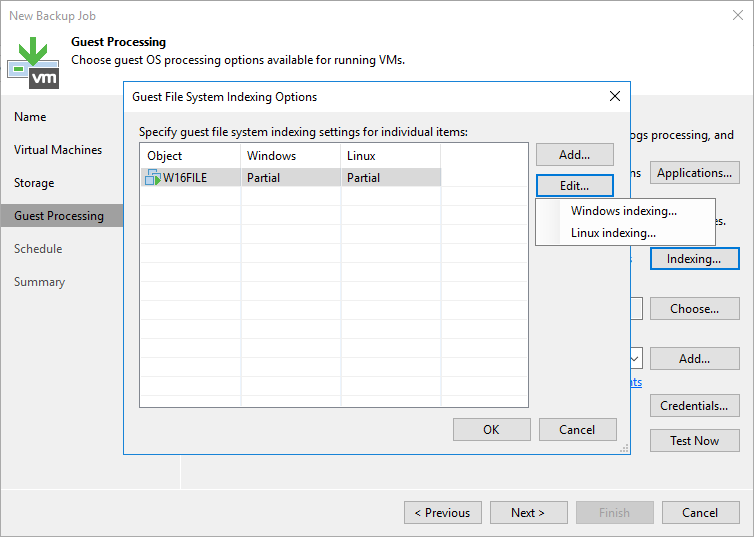Viewport: 754px width, 537px height.
Task: Open the Edit dropdown button
Action: pos(574,186)
